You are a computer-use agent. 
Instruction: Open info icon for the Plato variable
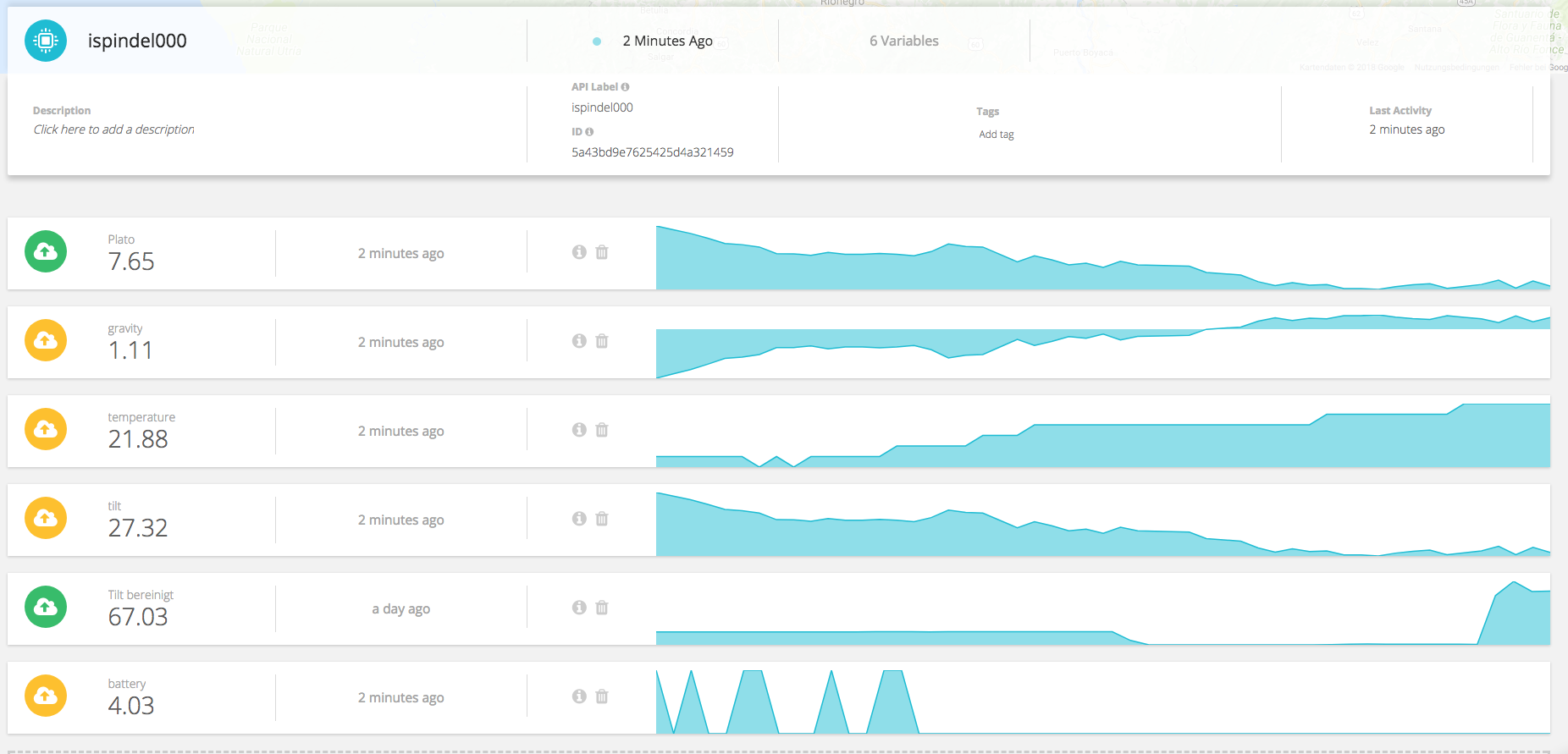pos(579,252)
